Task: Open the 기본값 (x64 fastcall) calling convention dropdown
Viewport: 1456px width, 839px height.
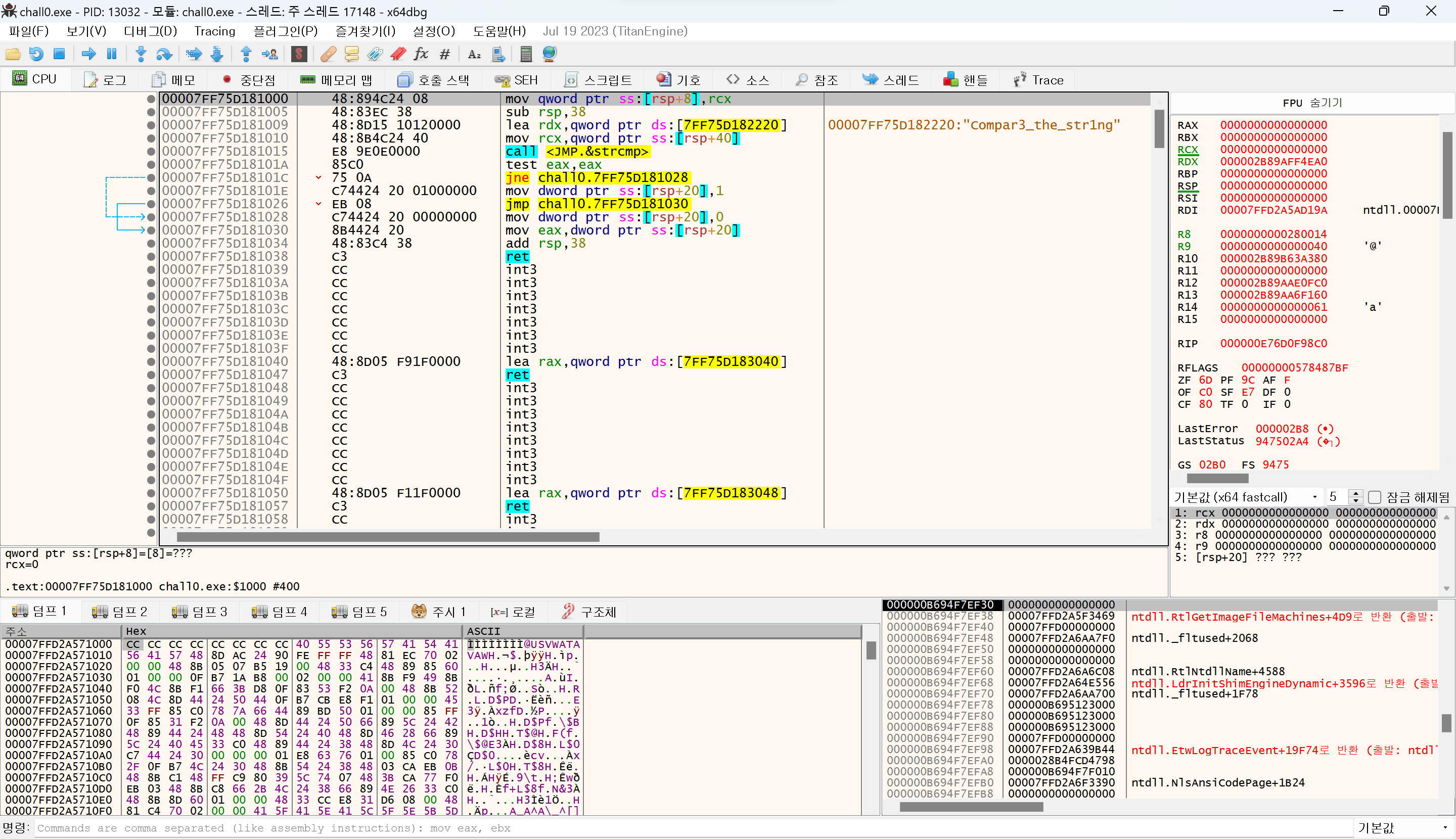Action: tap(1246, 497)
